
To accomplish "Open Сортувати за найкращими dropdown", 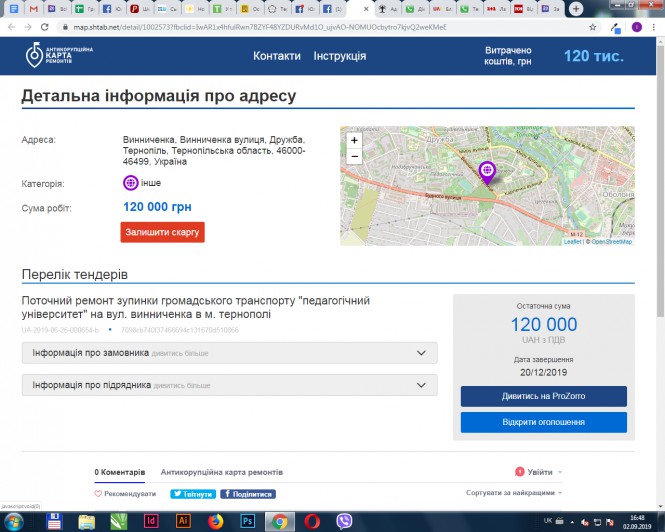I will pos(513,493).
